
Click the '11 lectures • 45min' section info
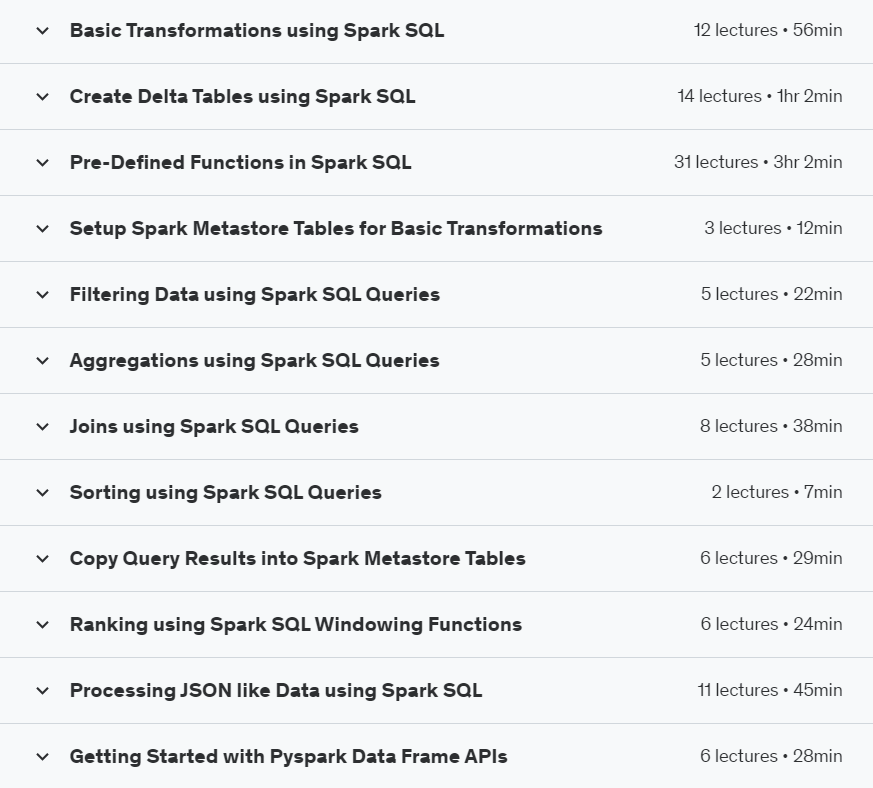click(x=769, y=690)
